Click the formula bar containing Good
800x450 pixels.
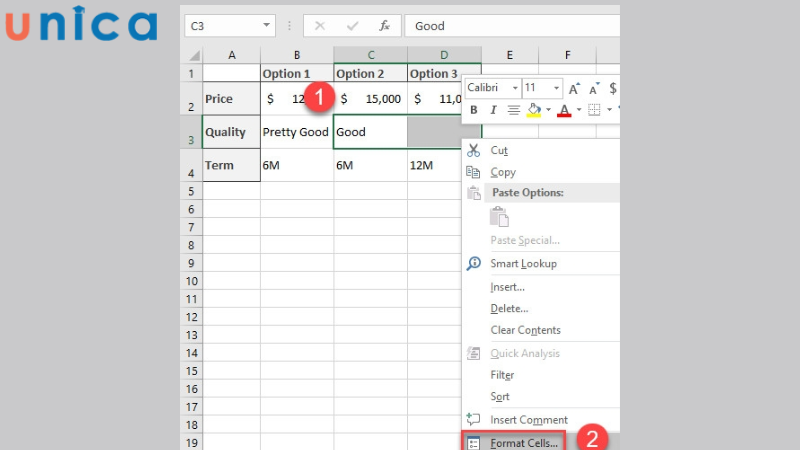point(510,25)
